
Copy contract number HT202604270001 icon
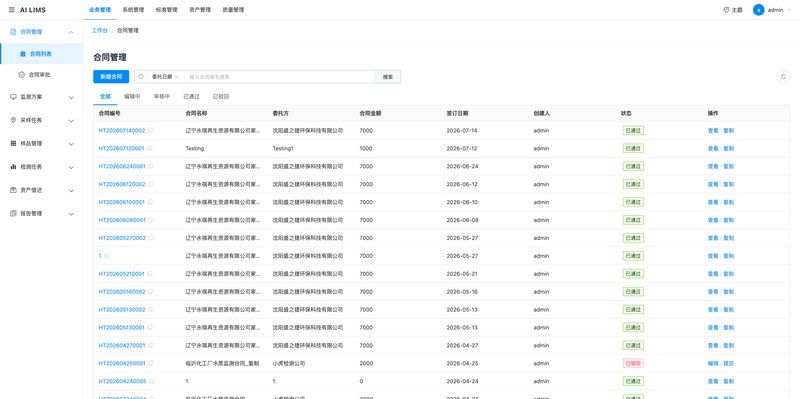(151, 345)
